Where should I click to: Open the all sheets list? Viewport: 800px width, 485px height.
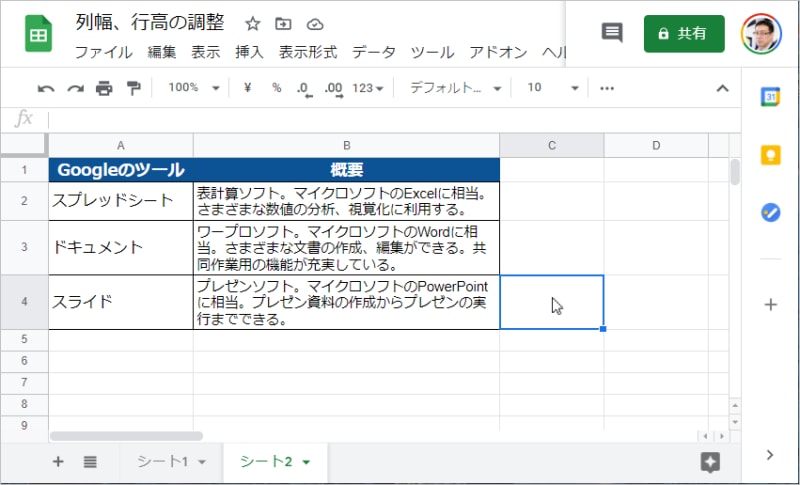point(90,462)
